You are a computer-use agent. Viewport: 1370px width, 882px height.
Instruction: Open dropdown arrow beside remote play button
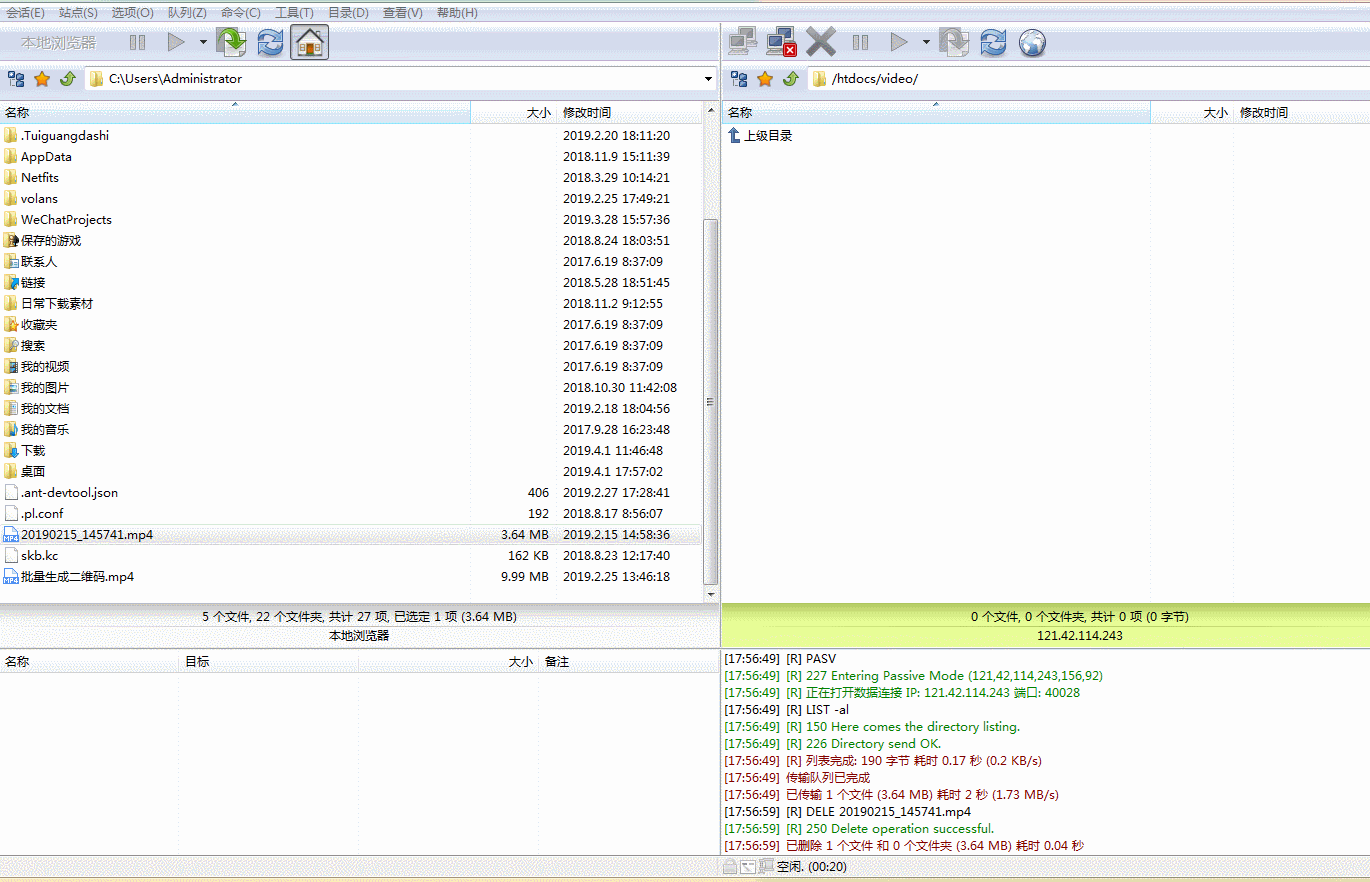926,42
